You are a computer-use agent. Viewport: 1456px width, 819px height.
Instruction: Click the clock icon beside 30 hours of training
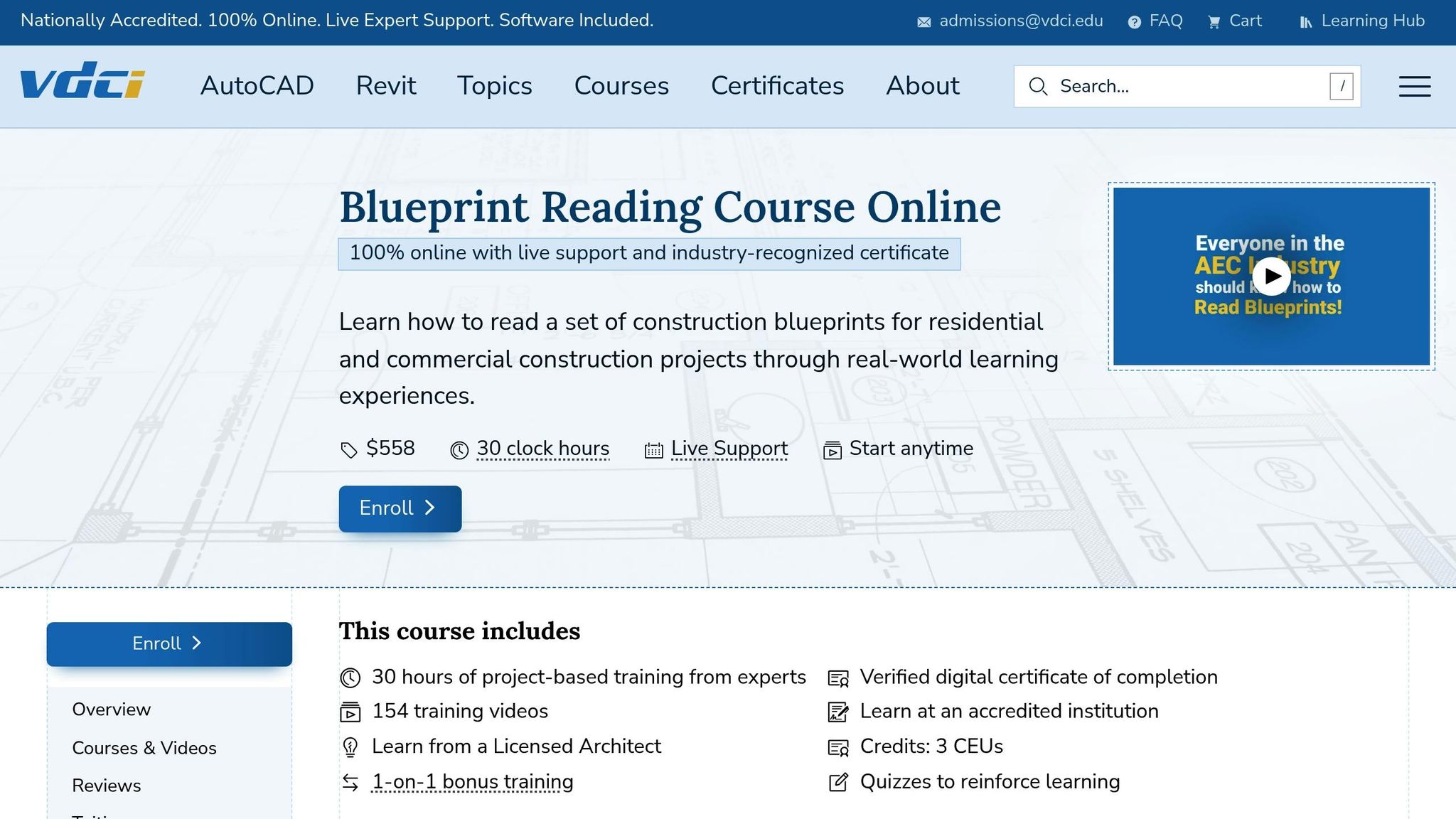coord(350,678)
